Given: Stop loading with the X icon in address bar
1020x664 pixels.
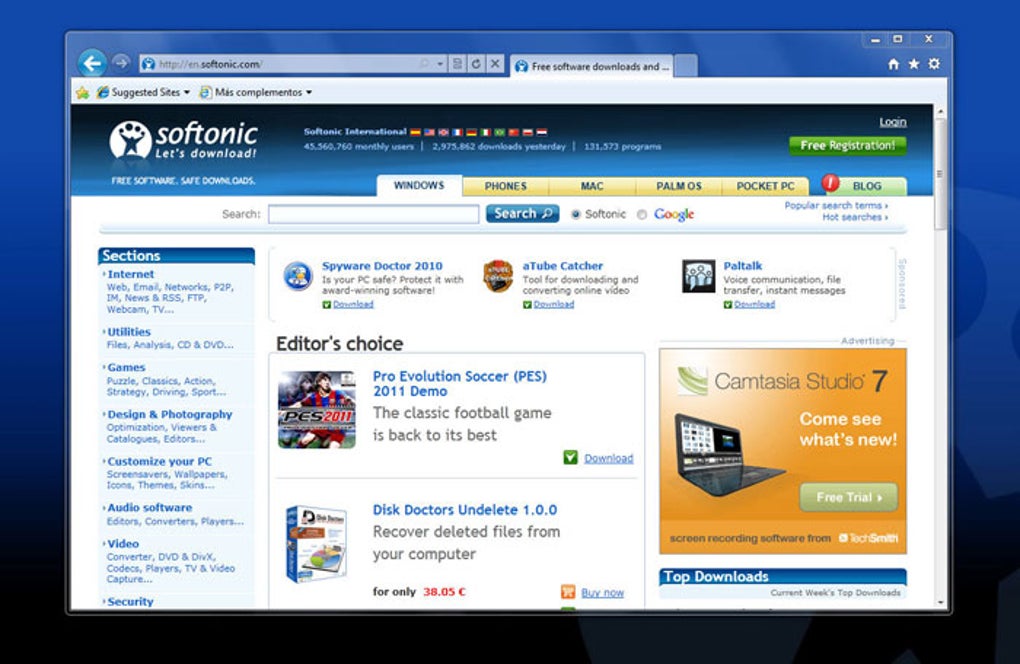Looking at the screenshot, I should coord(495,64).
